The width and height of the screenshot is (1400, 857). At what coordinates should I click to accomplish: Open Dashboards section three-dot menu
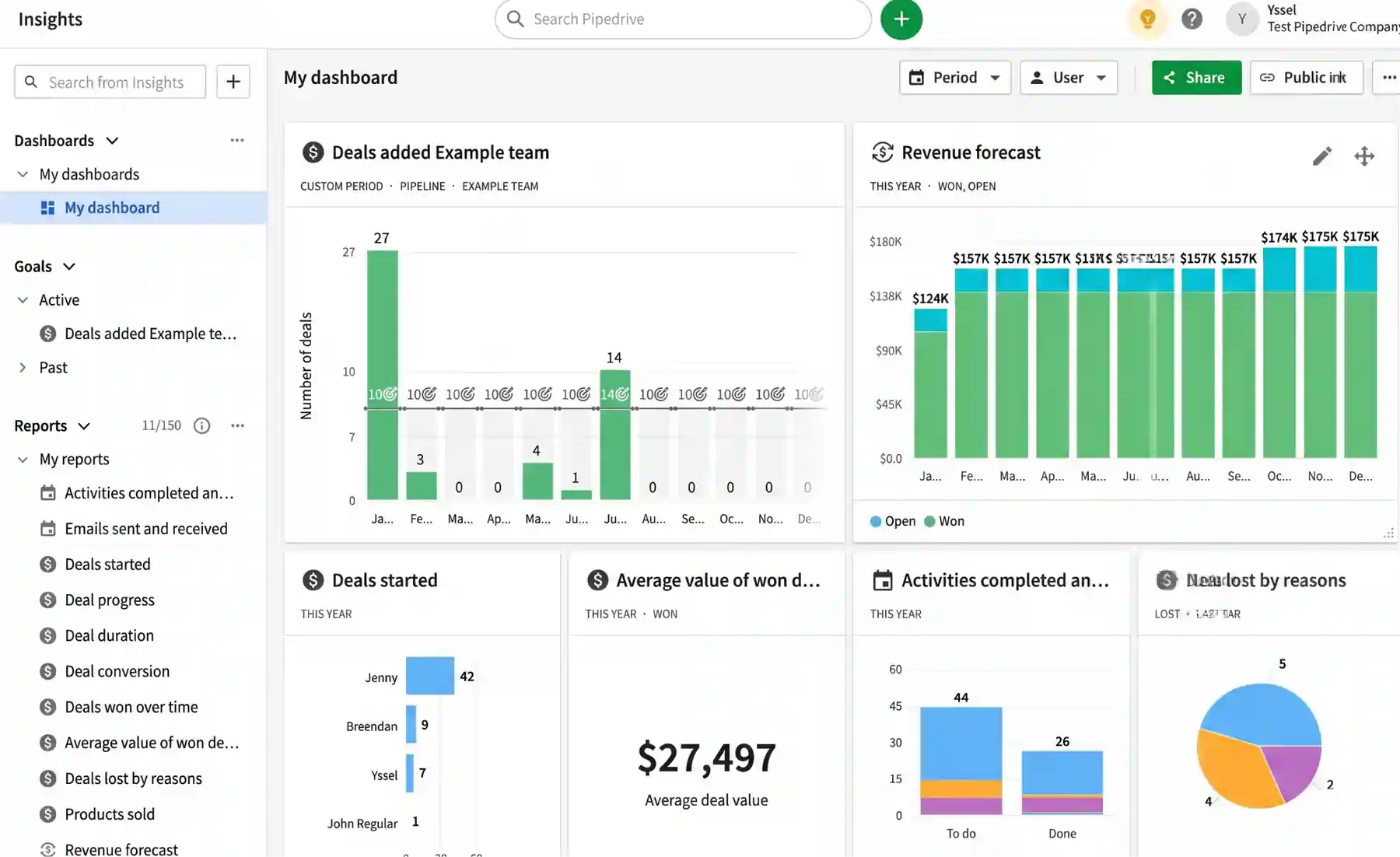tap(237, 140)
